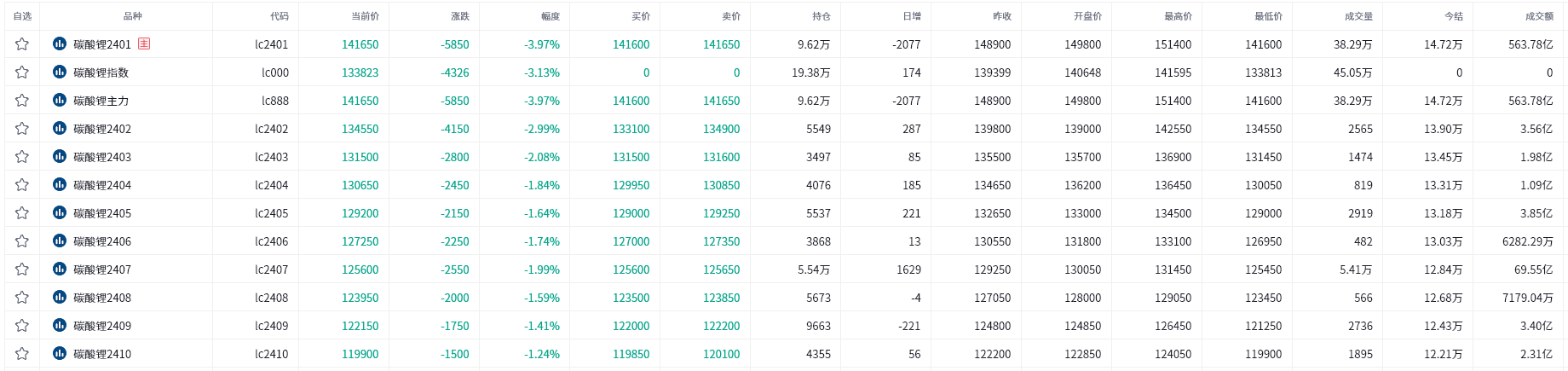Add 碳酸锂指数 to watchlist with star
This screenshot has height=371, width=1568.
(22, 72)
